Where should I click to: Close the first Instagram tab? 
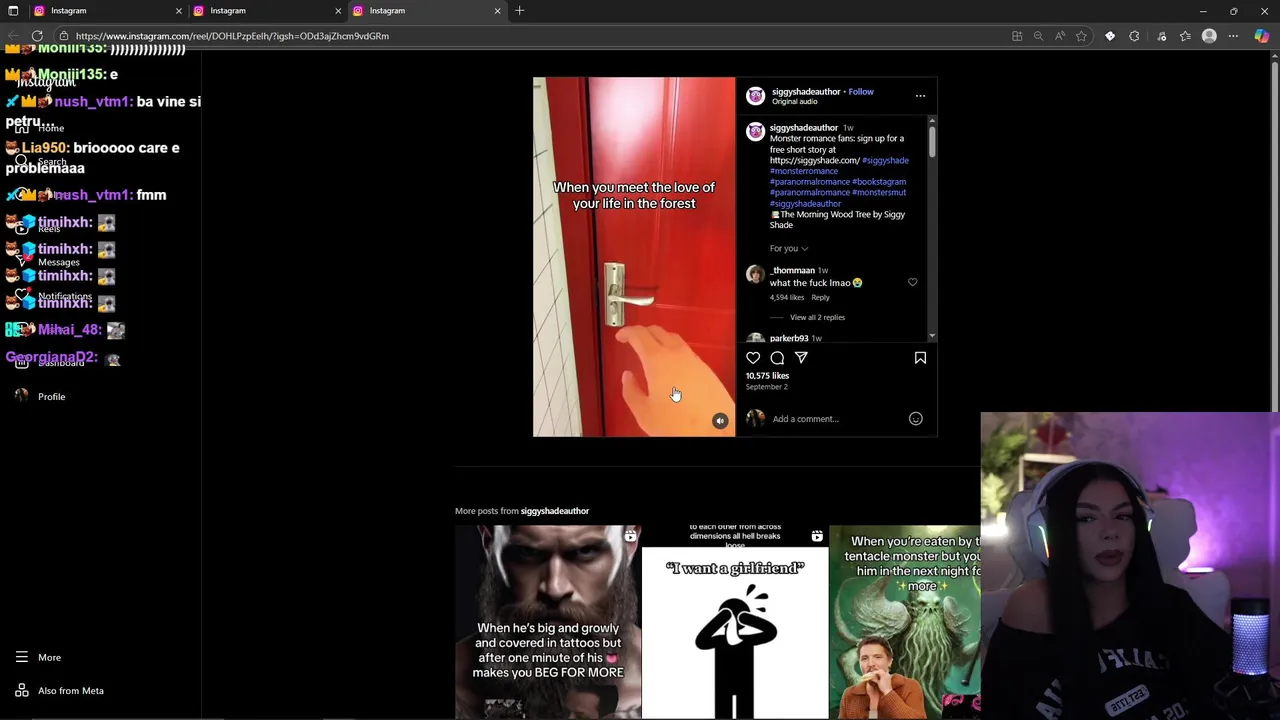click(x=179, y=11)
